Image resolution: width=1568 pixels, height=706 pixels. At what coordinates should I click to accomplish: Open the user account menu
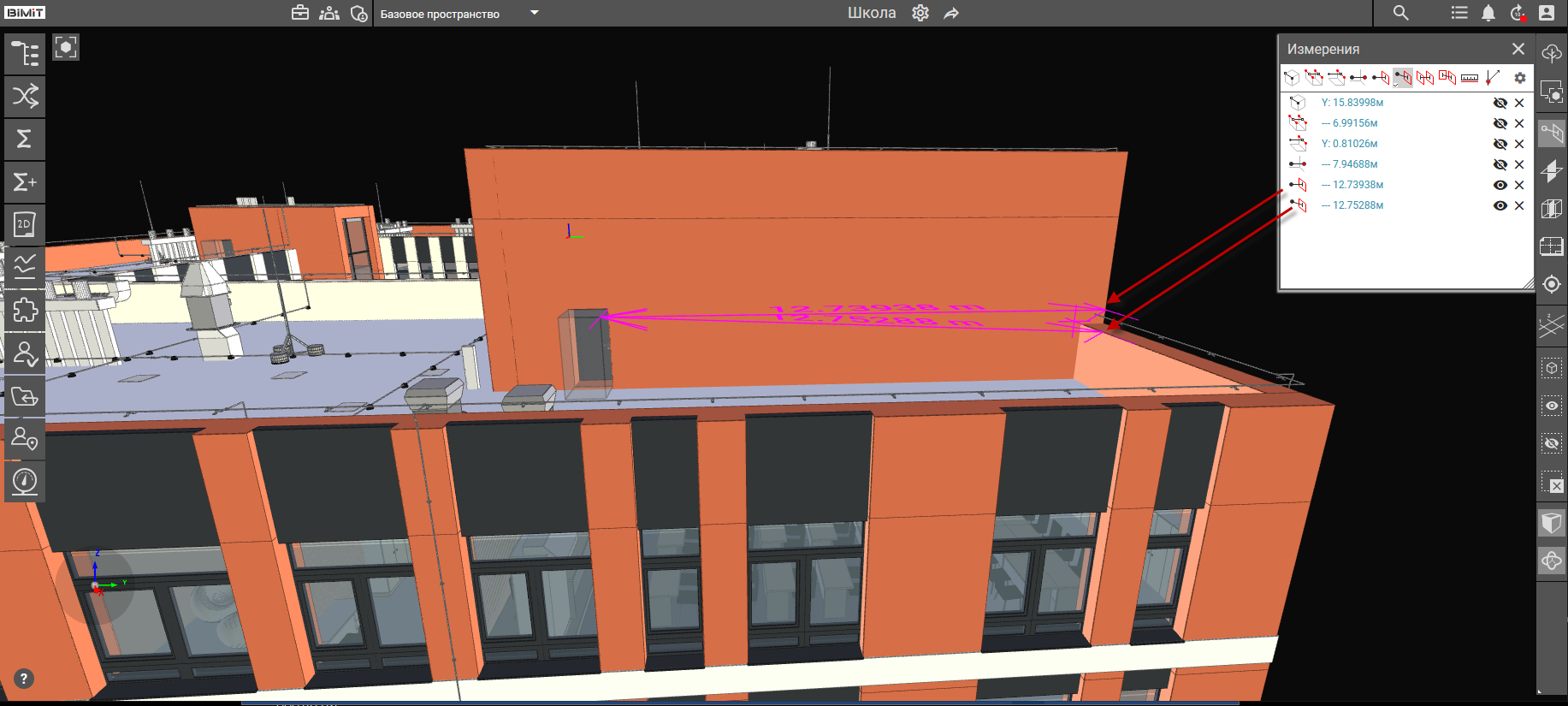point(1547,13)
